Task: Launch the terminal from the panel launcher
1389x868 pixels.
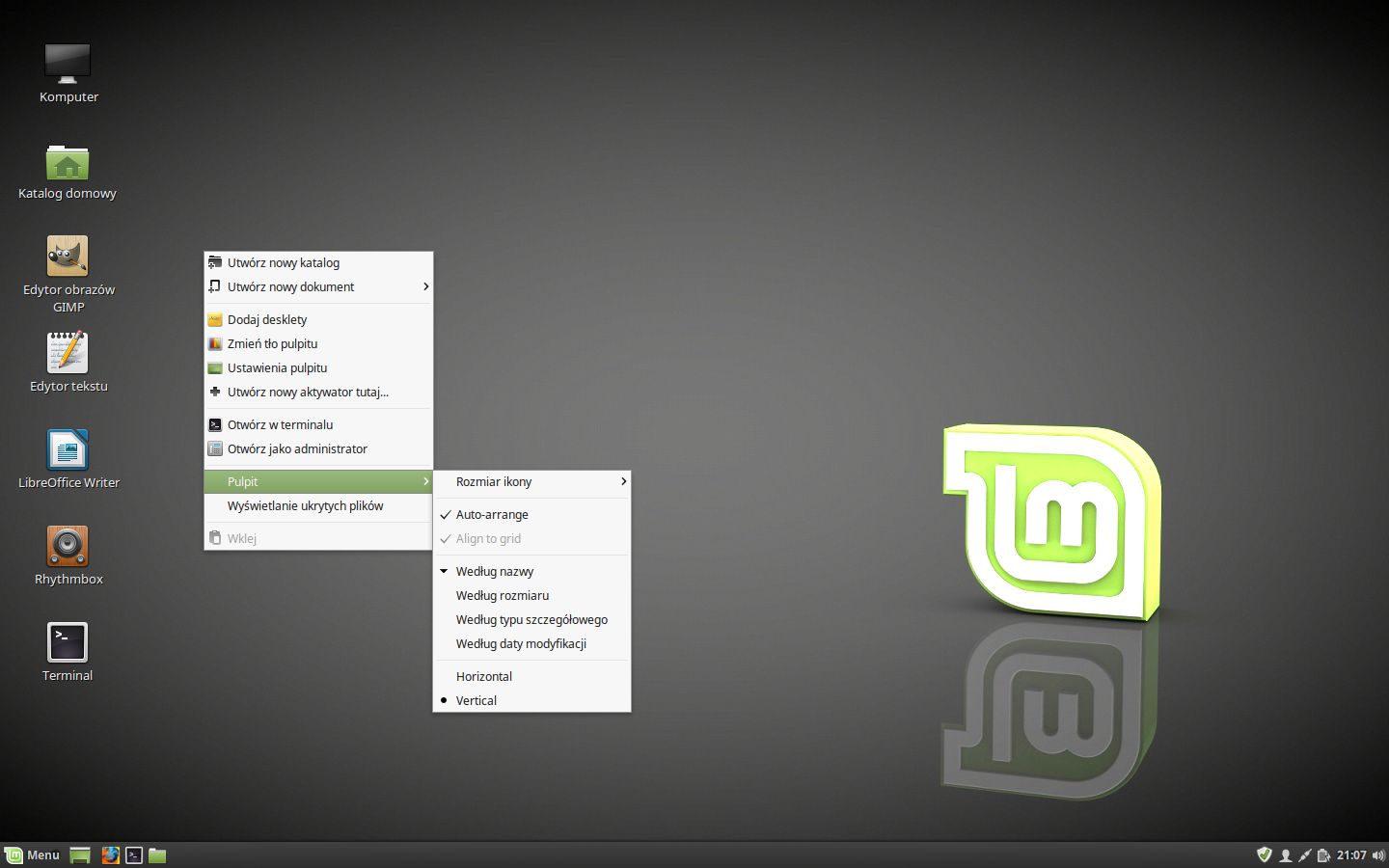Action: pyautogui.click(x=134, y=855)
